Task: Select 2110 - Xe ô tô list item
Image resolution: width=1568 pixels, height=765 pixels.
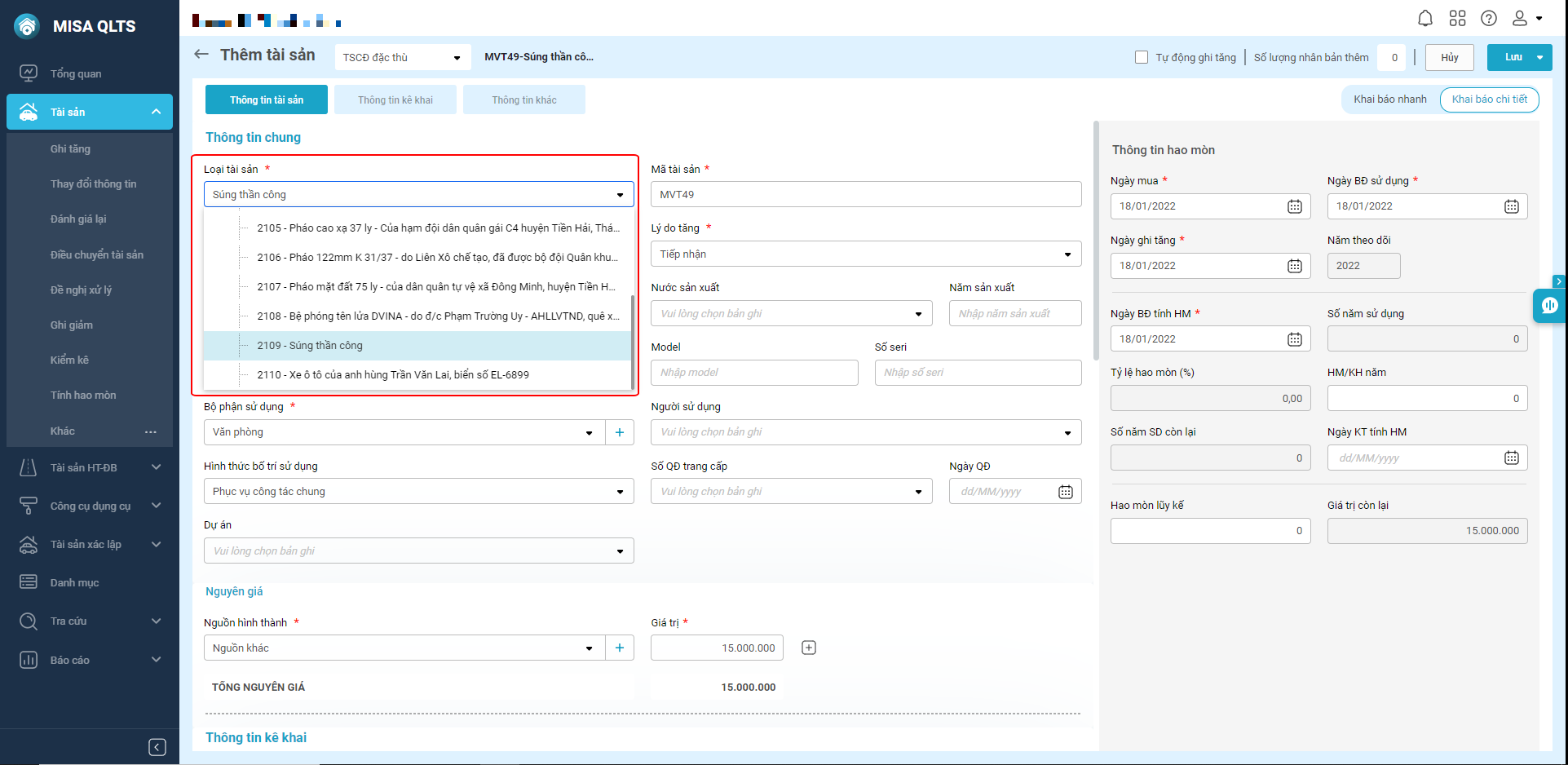Action: (393, 375)
